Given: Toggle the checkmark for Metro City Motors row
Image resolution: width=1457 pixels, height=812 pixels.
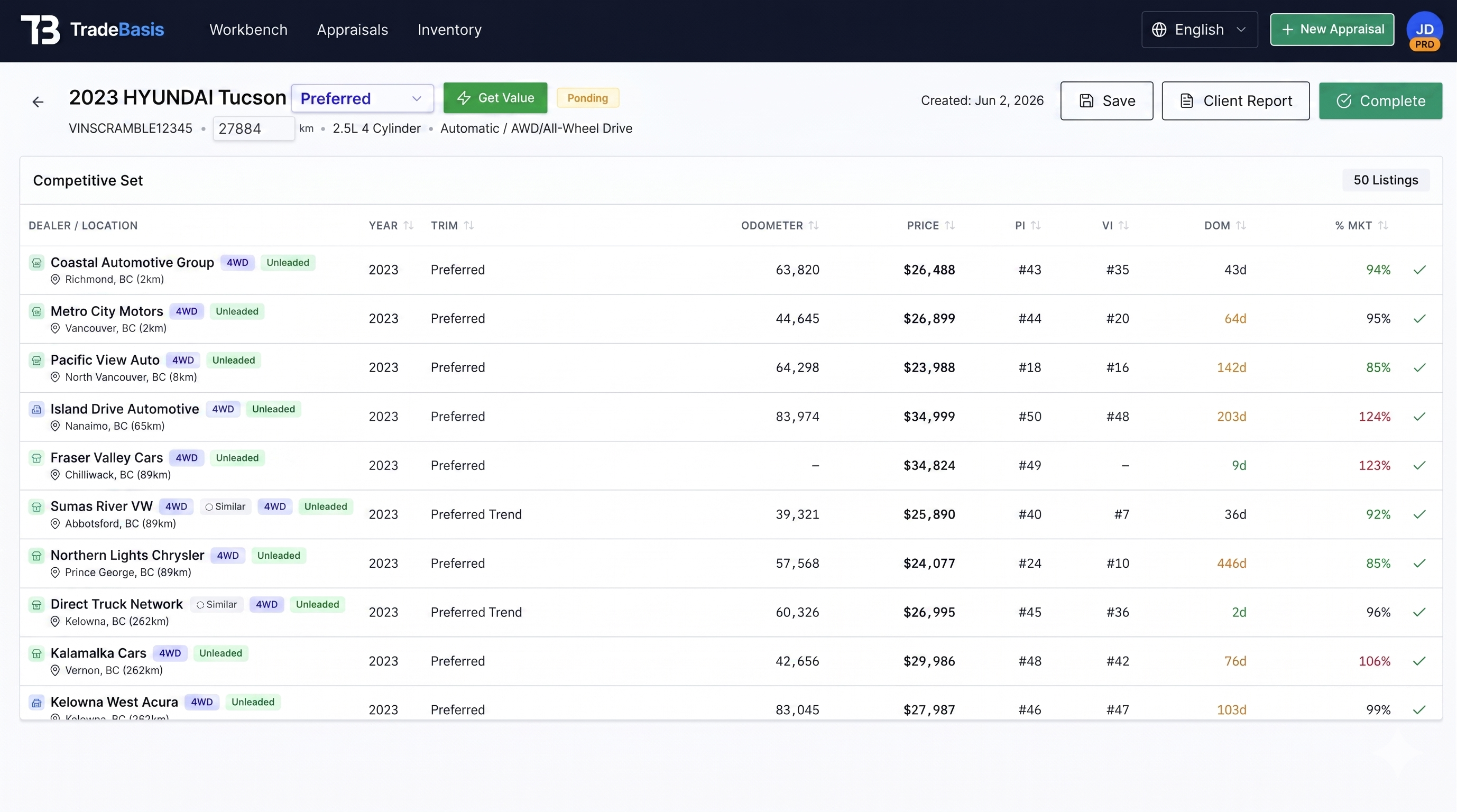Looking at the screenshot, I should [x=1419, y=318].
